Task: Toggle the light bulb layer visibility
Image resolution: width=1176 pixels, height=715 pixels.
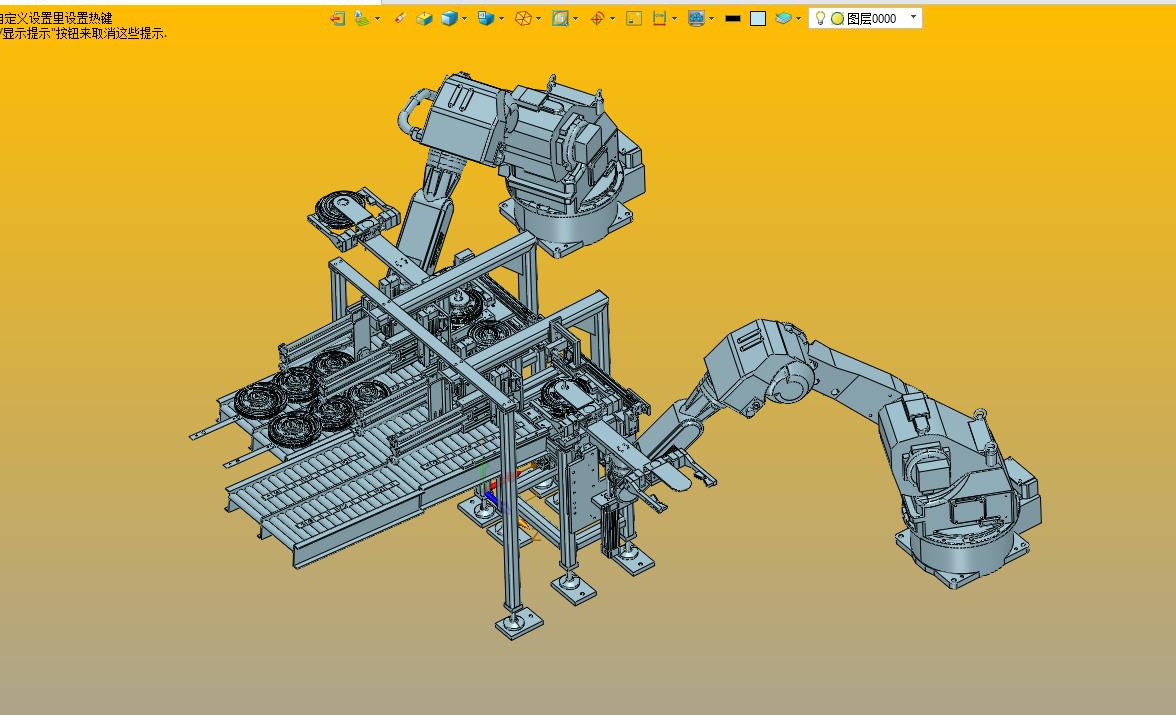Action: 820,18
